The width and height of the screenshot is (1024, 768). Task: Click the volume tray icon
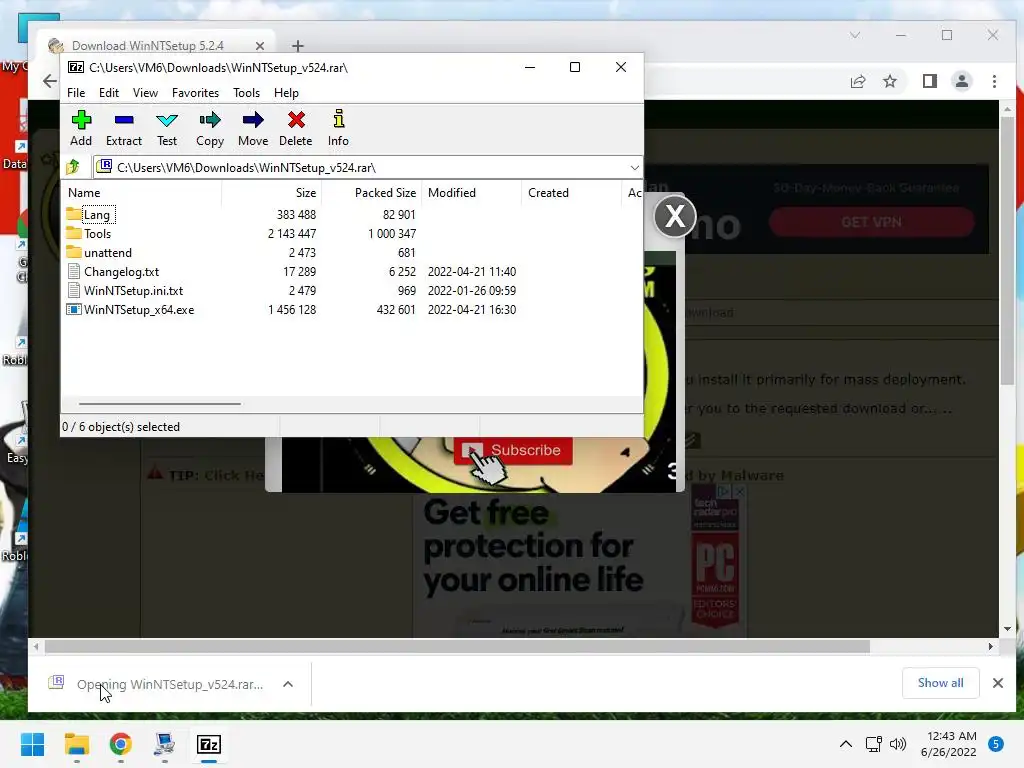(x=898, y=744)
